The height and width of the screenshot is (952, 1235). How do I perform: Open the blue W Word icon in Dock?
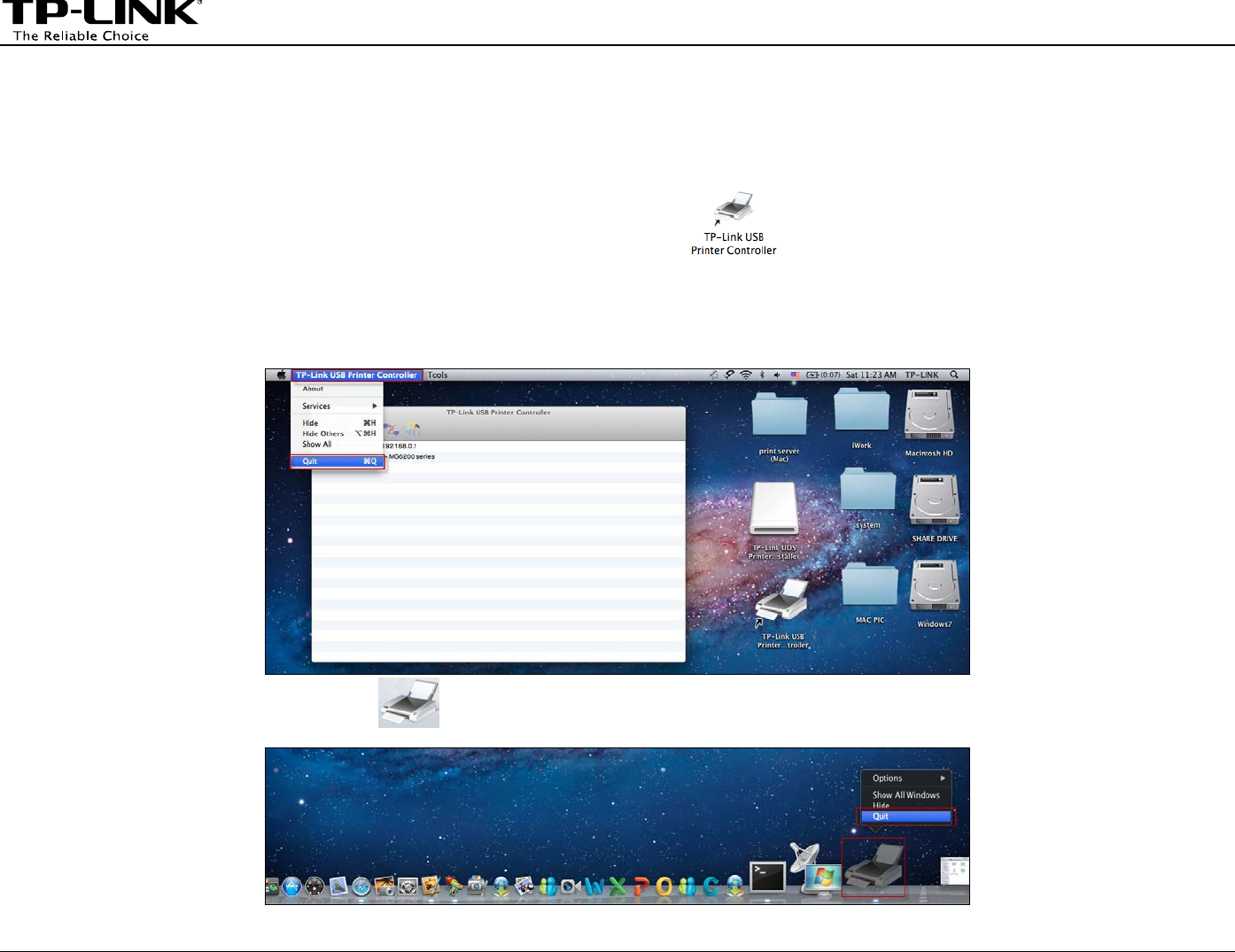[594, 886]
